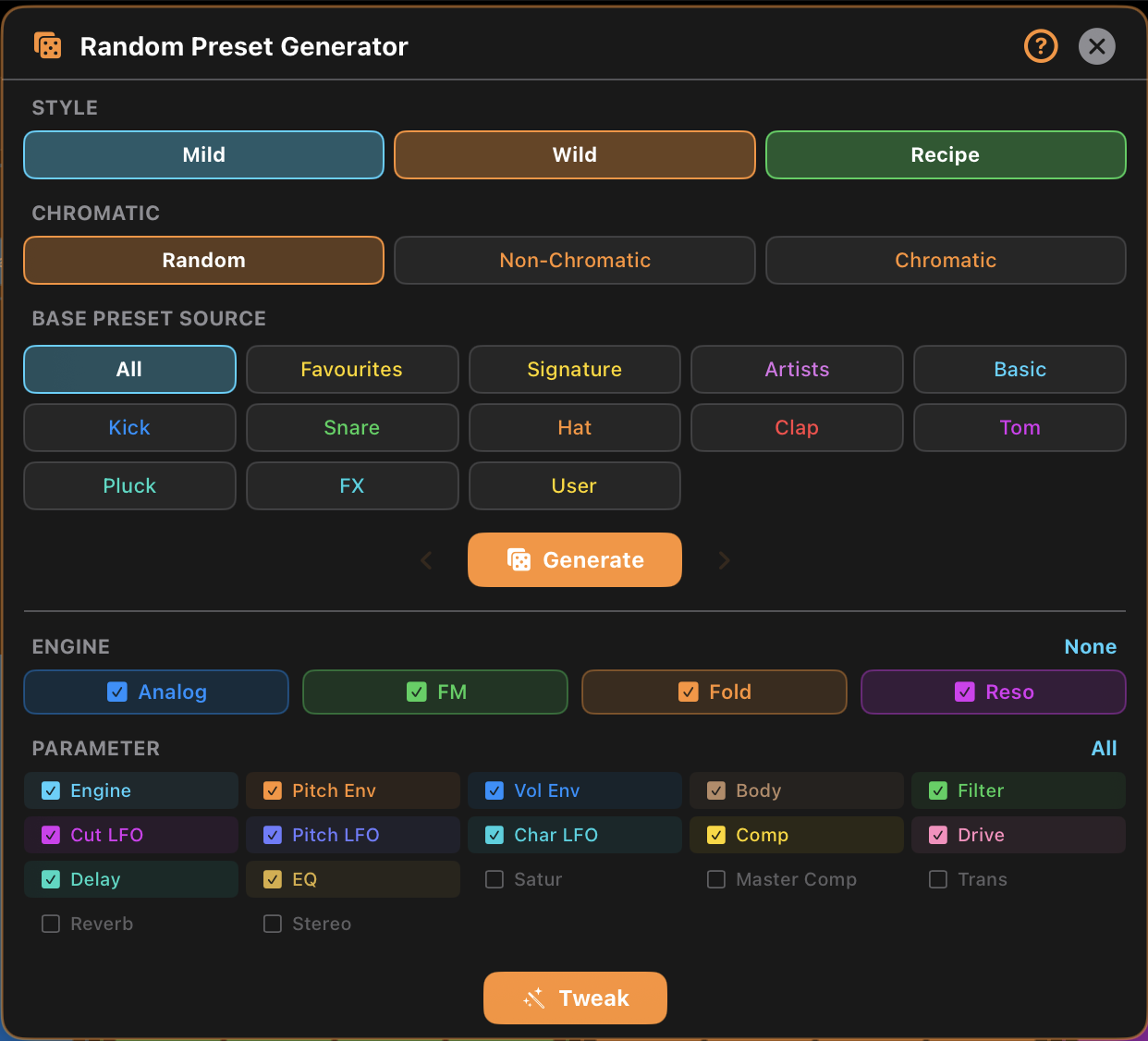Uncheck the Vol Env parameter
The height and width of the screenshot is (1041, 1148).
point(495,790)
